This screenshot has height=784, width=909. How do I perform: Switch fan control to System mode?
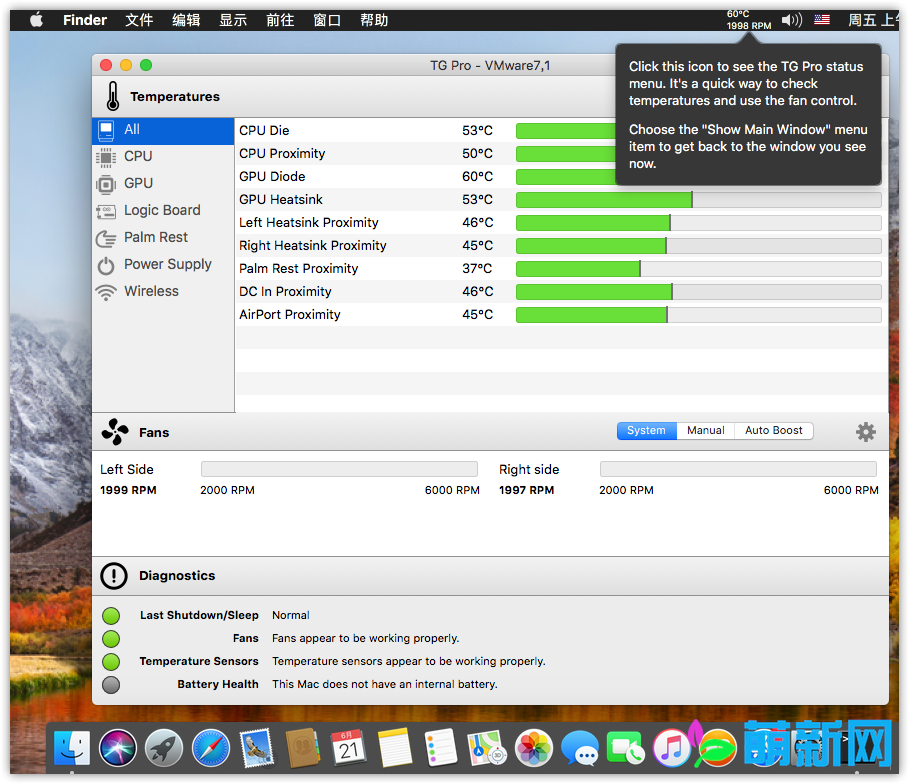point(646,431)
